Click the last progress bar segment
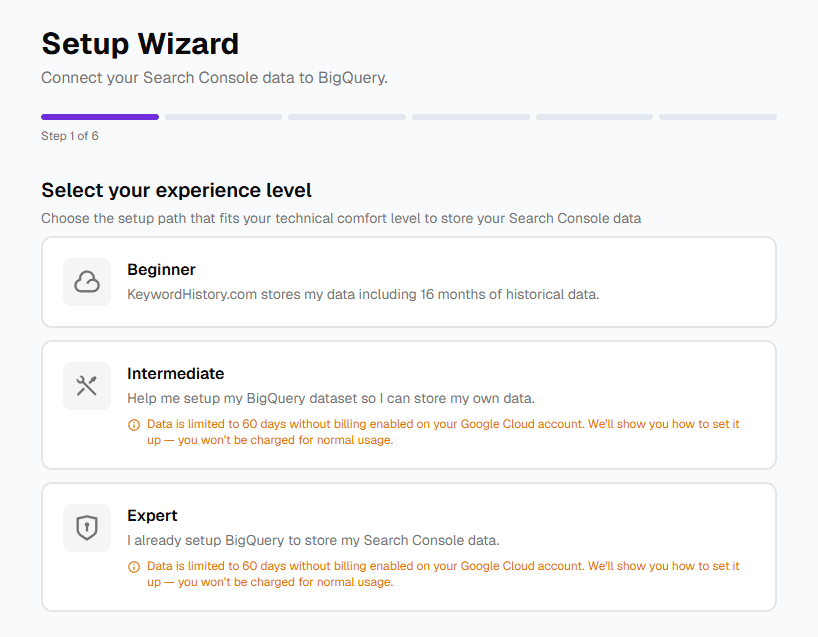Screen dimensions: 818x637 [x=718, y=117]
